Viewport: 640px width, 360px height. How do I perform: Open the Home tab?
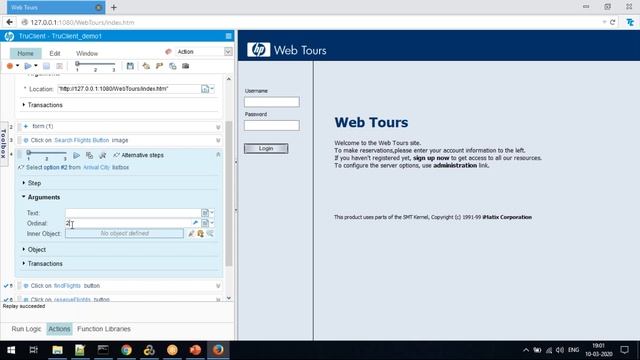point(25,53)
